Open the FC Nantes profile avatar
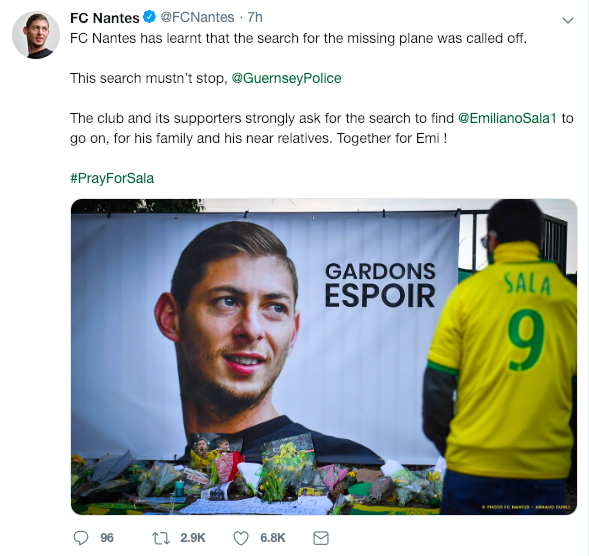 pyautogui.click(x=36, y=35)
